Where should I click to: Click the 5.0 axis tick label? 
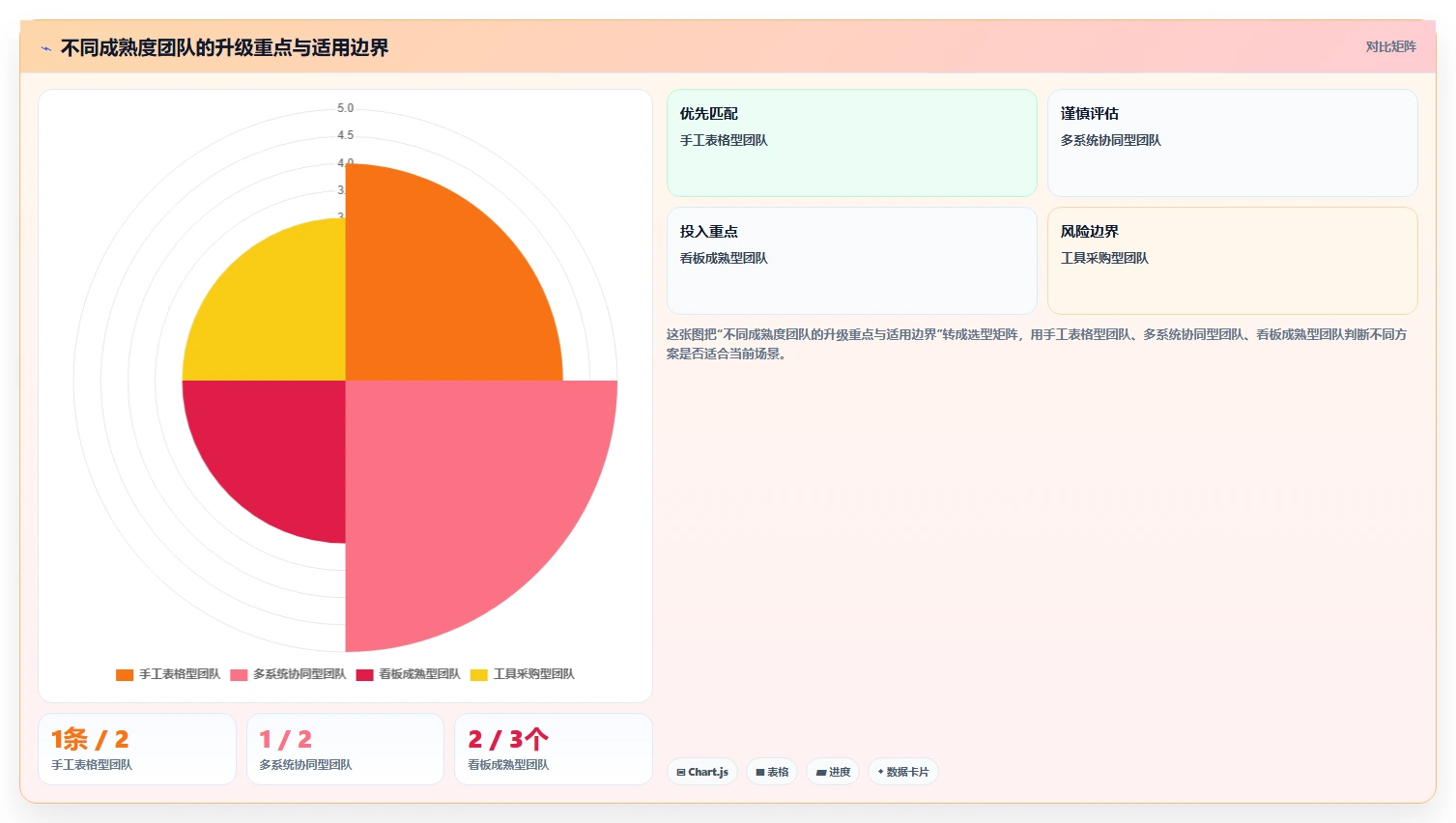coord(345,108)
